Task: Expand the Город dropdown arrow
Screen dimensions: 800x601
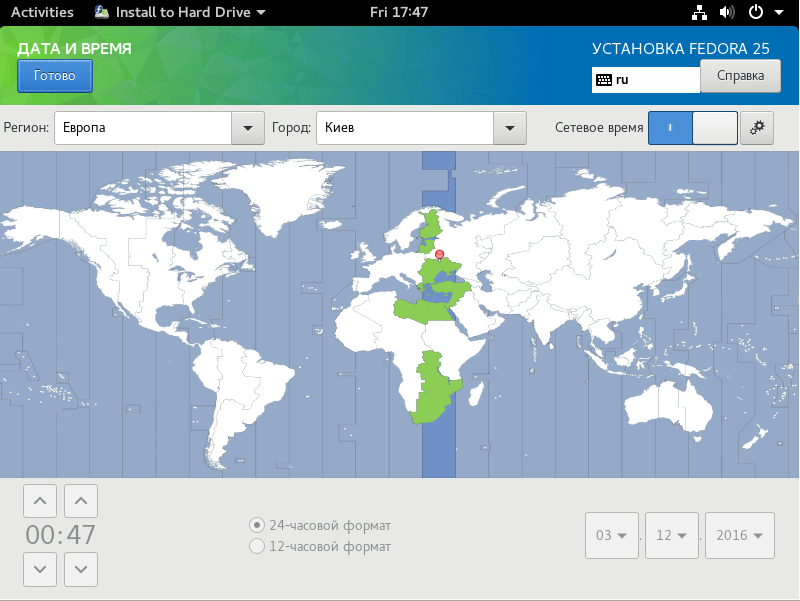Action: coord(510,128)
